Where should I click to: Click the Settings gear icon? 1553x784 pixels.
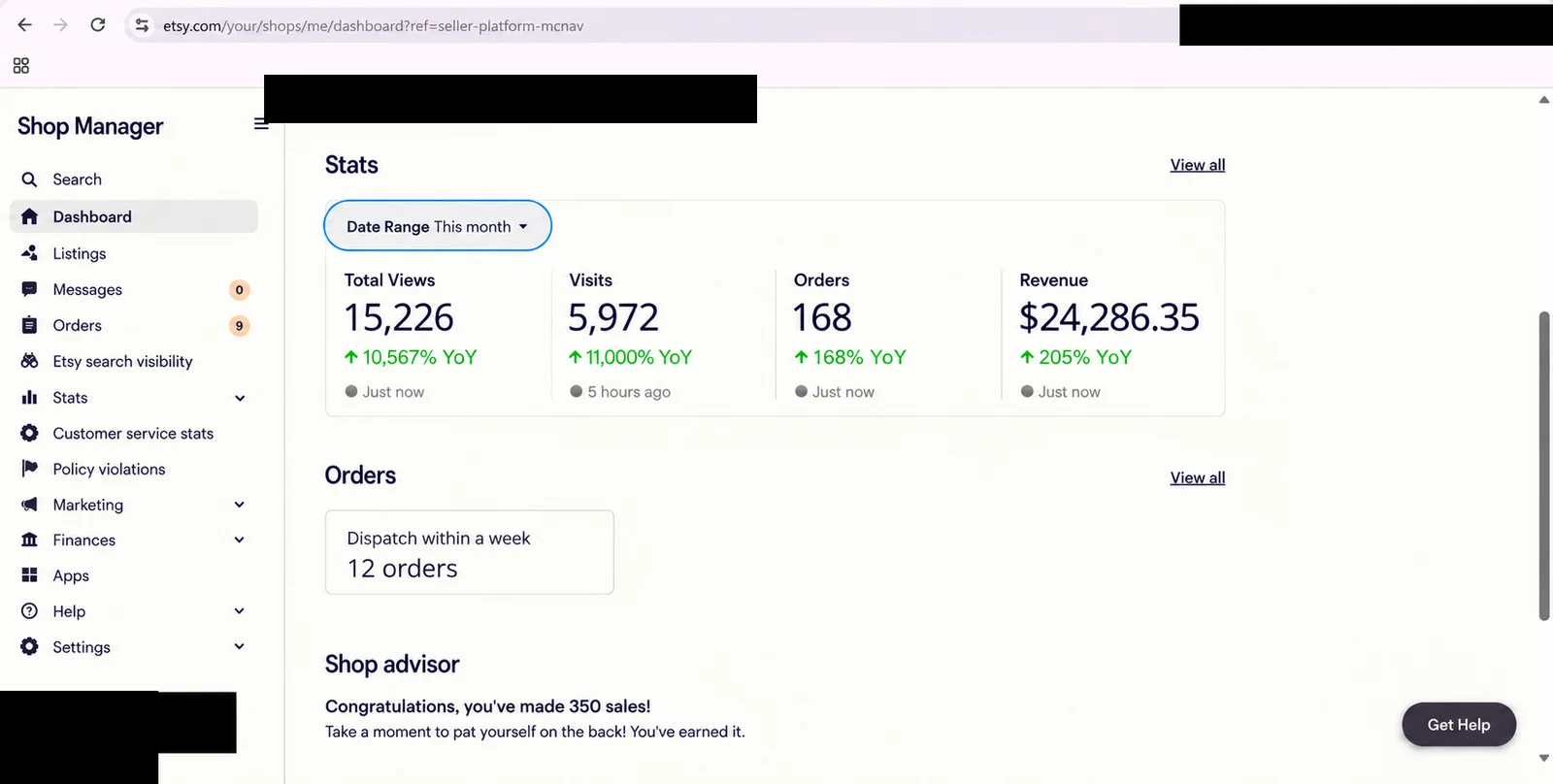click(x=30, y=646)
